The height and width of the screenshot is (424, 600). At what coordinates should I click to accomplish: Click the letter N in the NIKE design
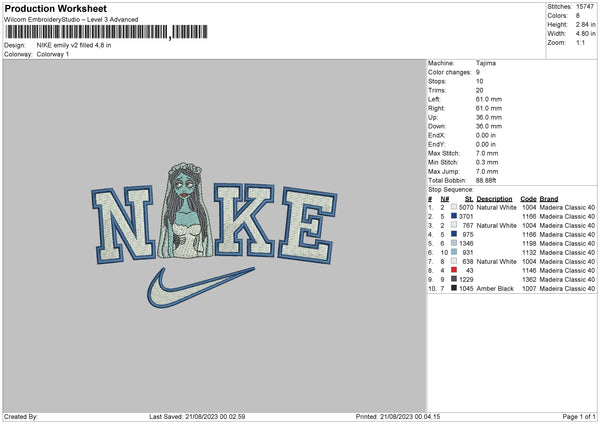[x=123, y=225]
